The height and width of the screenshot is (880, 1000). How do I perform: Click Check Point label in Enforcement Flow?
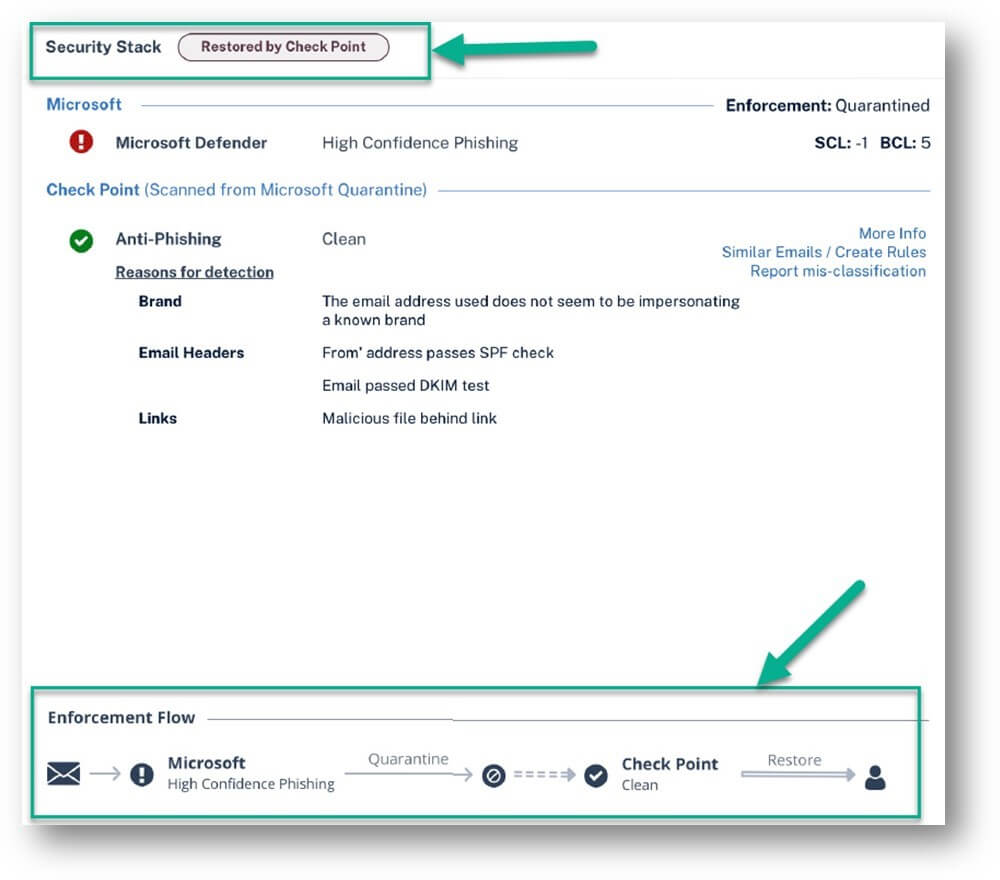tap(670, 764)
